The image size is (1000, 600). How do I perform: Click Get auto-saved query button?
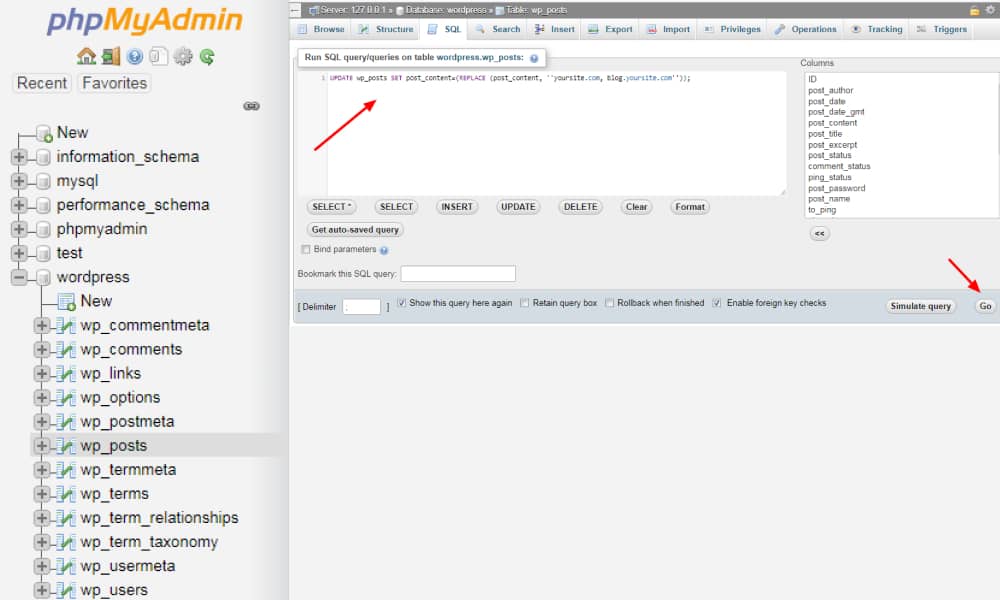(x=355, y=230)
